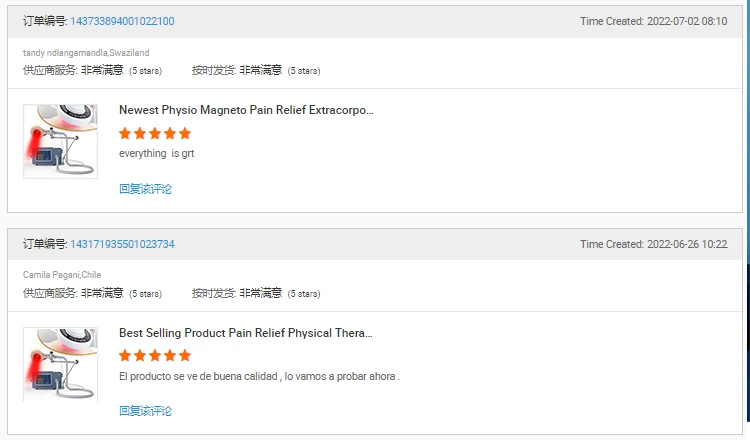Click the Newest Physio Magneto product thumbnail
The height and width of the screenshot is (440, 750).
click(x=60, y=141)
